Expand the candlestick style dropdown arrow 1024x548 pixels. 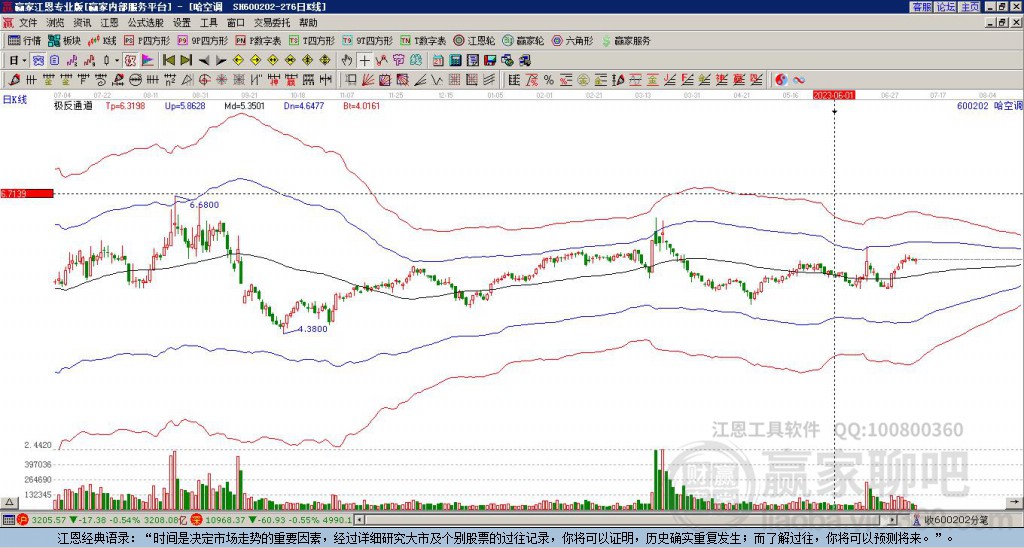click(x=117, y=60)
